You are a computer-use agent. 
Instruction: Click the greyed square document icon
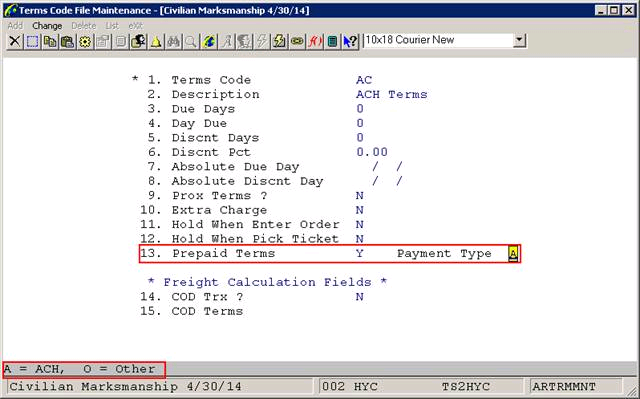pyautogui.click(x=121, y=41)
